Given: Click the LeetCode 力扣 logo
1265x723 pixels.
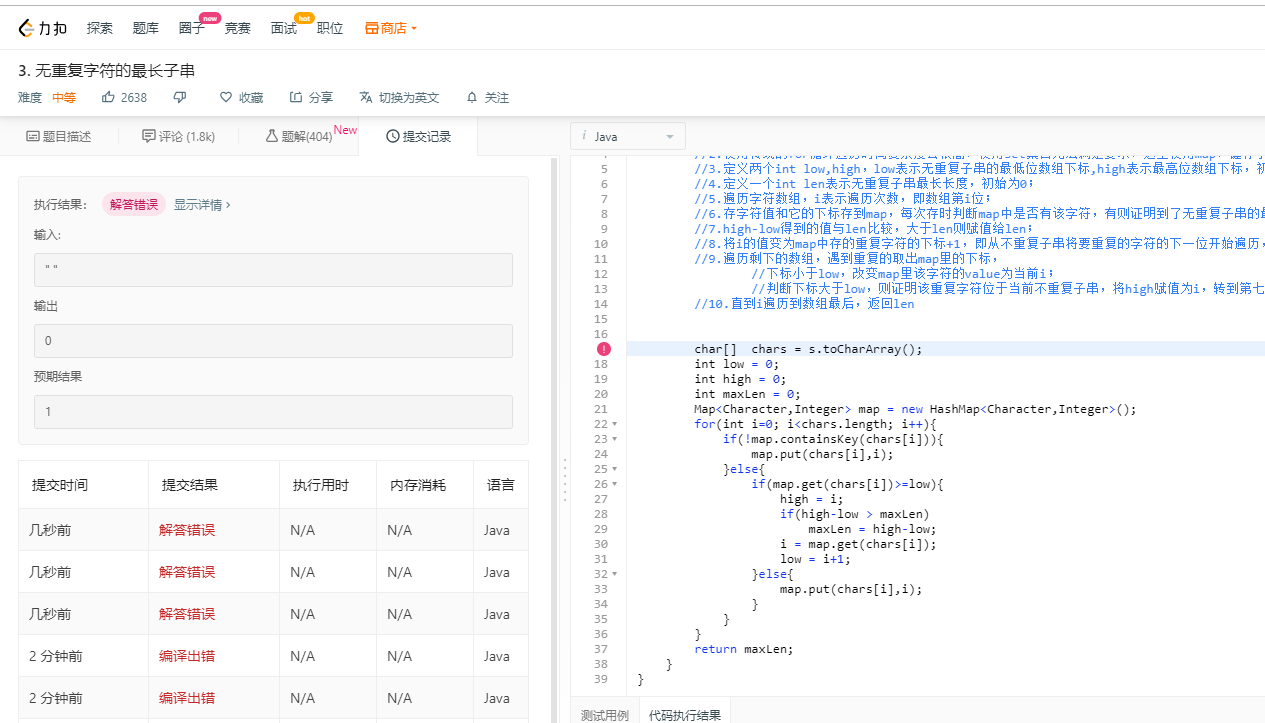Looking at the screenshot, I should (42, 28).
